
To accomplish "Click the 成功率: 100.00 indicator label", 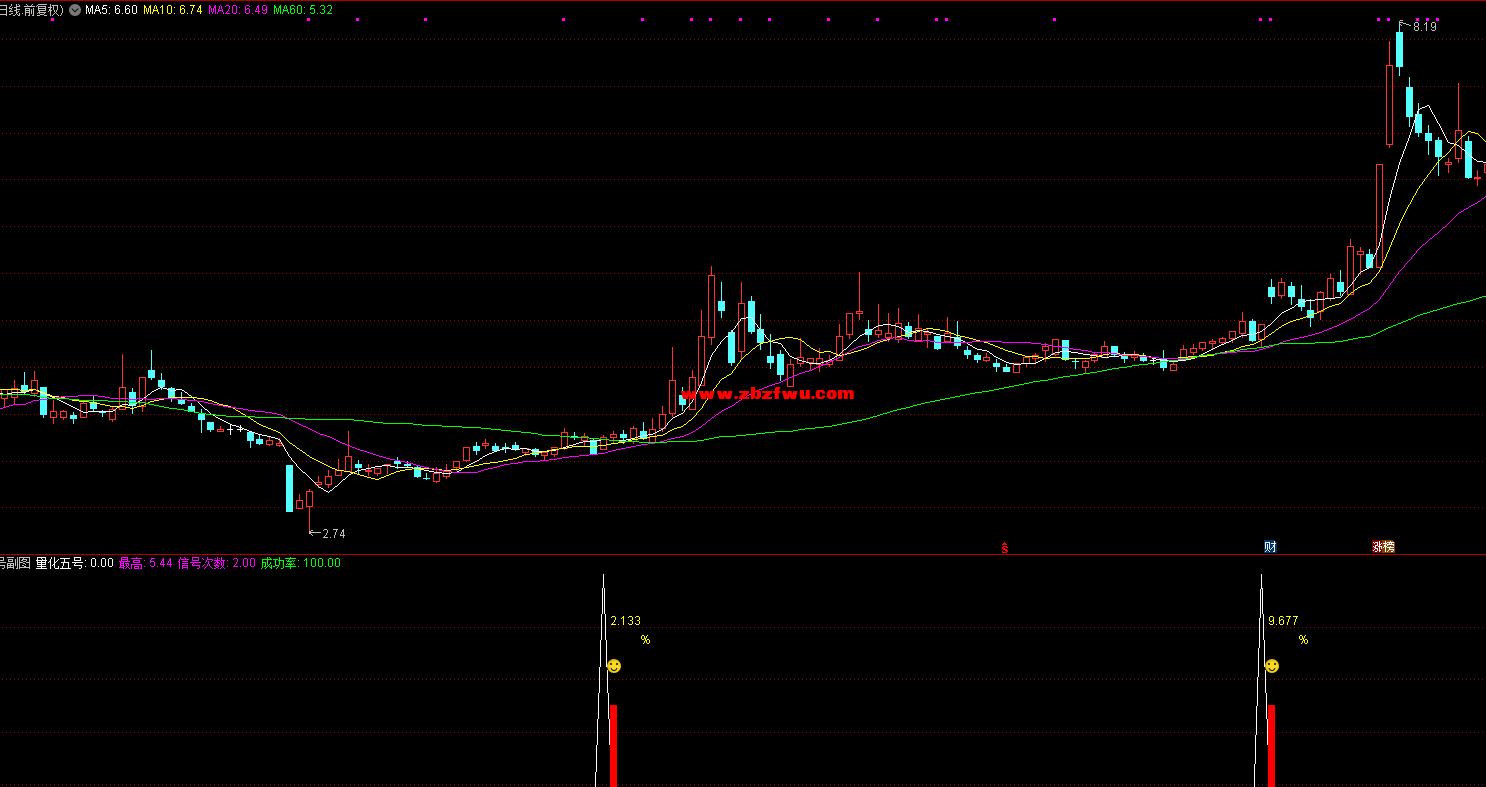I will coord(300,563).
